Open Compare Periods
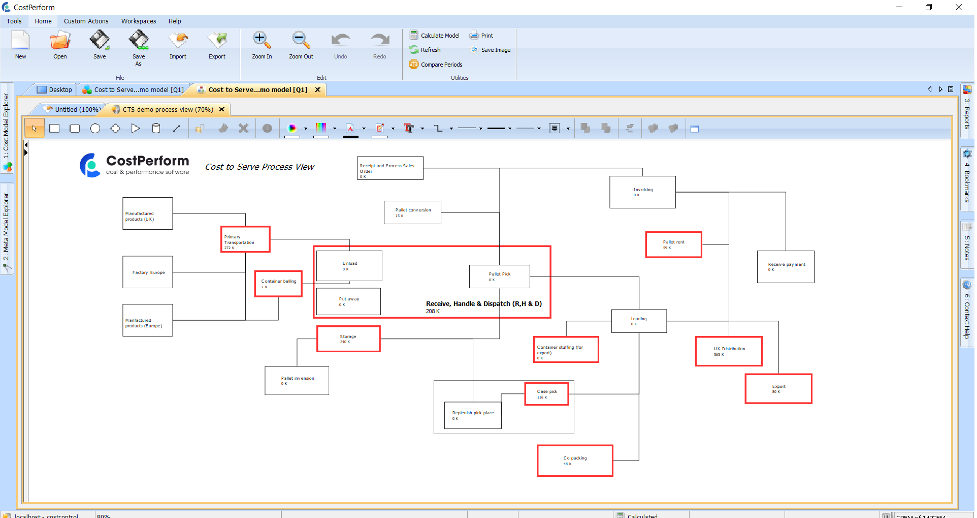 tap(436, 64)
